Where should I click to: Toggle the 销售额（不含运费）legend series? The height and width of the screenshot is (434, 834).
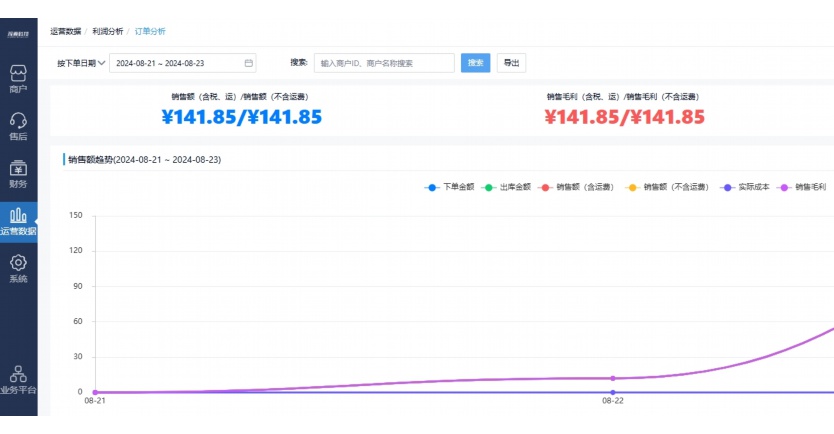pyautogui.click(x=667, y=187)
